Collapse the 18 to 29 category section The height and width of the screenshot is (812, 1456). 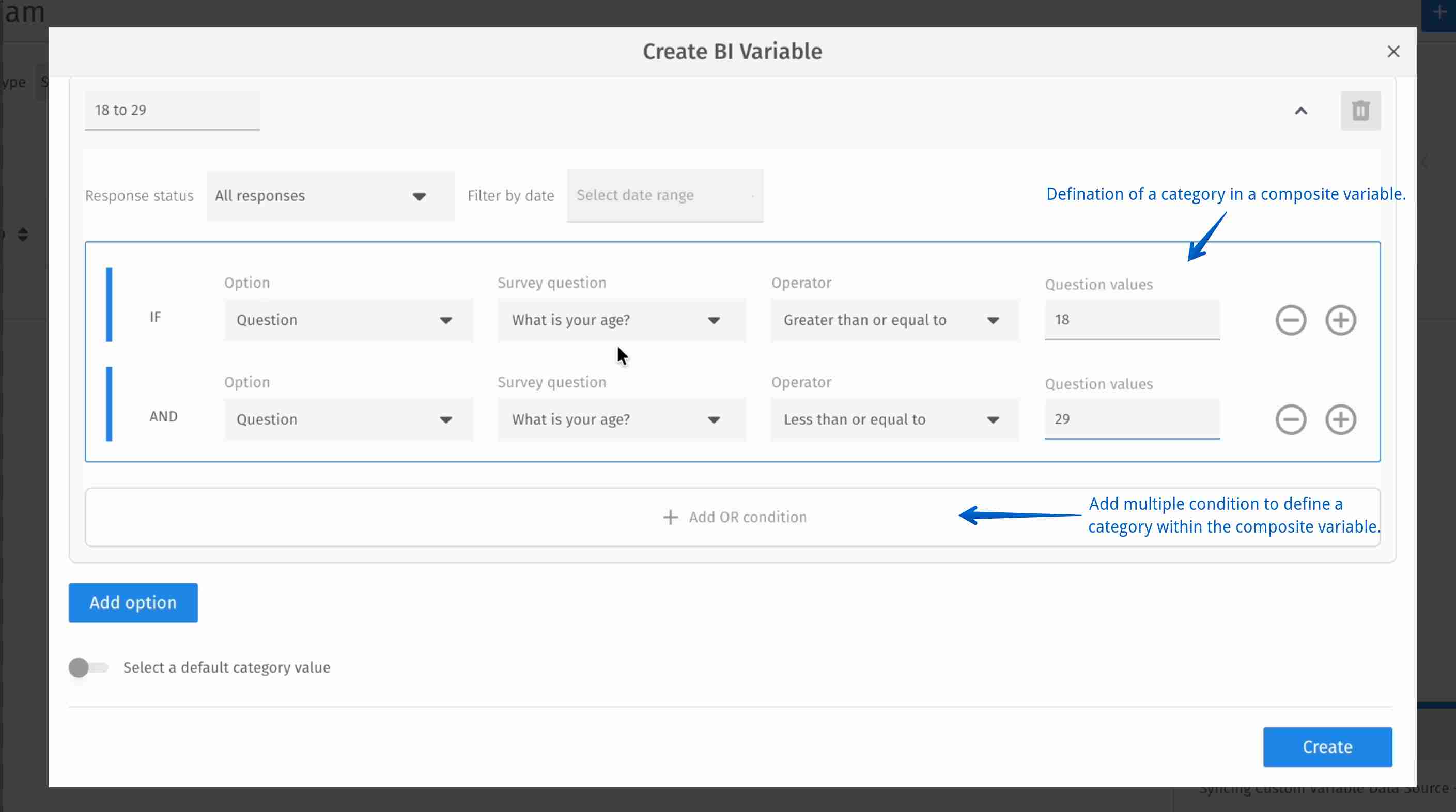pos(1300,111)
